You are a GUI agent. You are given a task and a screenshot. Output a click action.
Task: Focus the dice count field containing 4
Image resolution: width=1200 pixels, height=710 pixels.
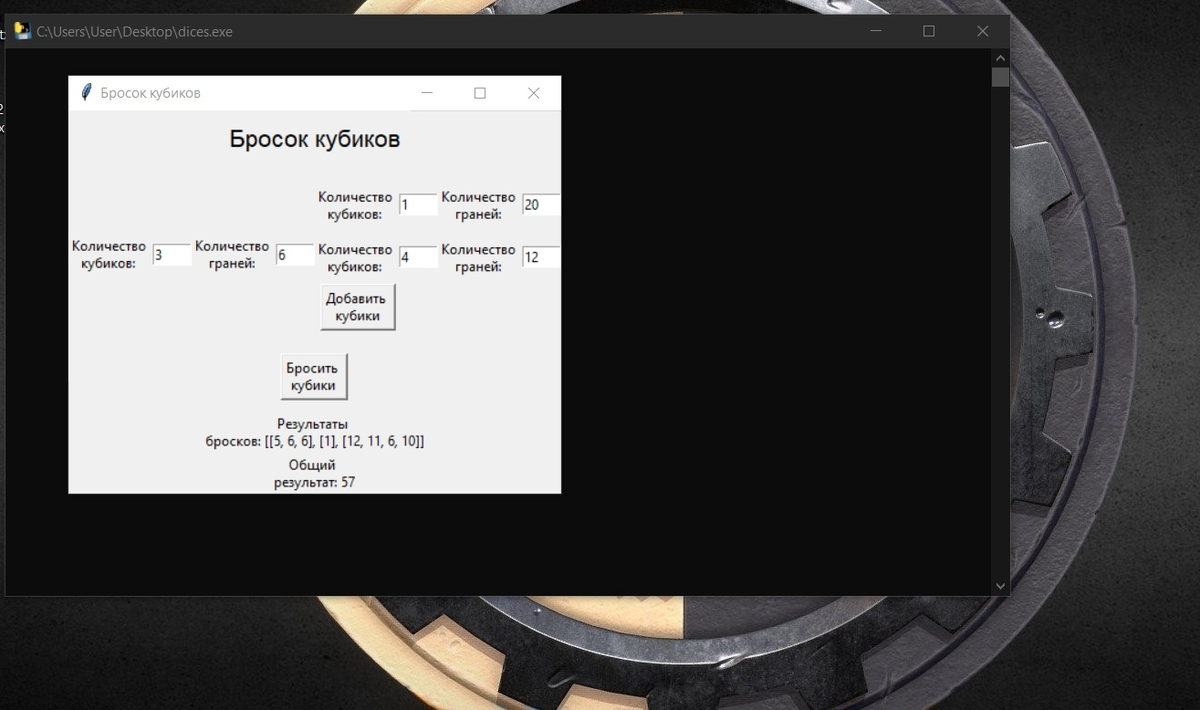coord(418,257)
